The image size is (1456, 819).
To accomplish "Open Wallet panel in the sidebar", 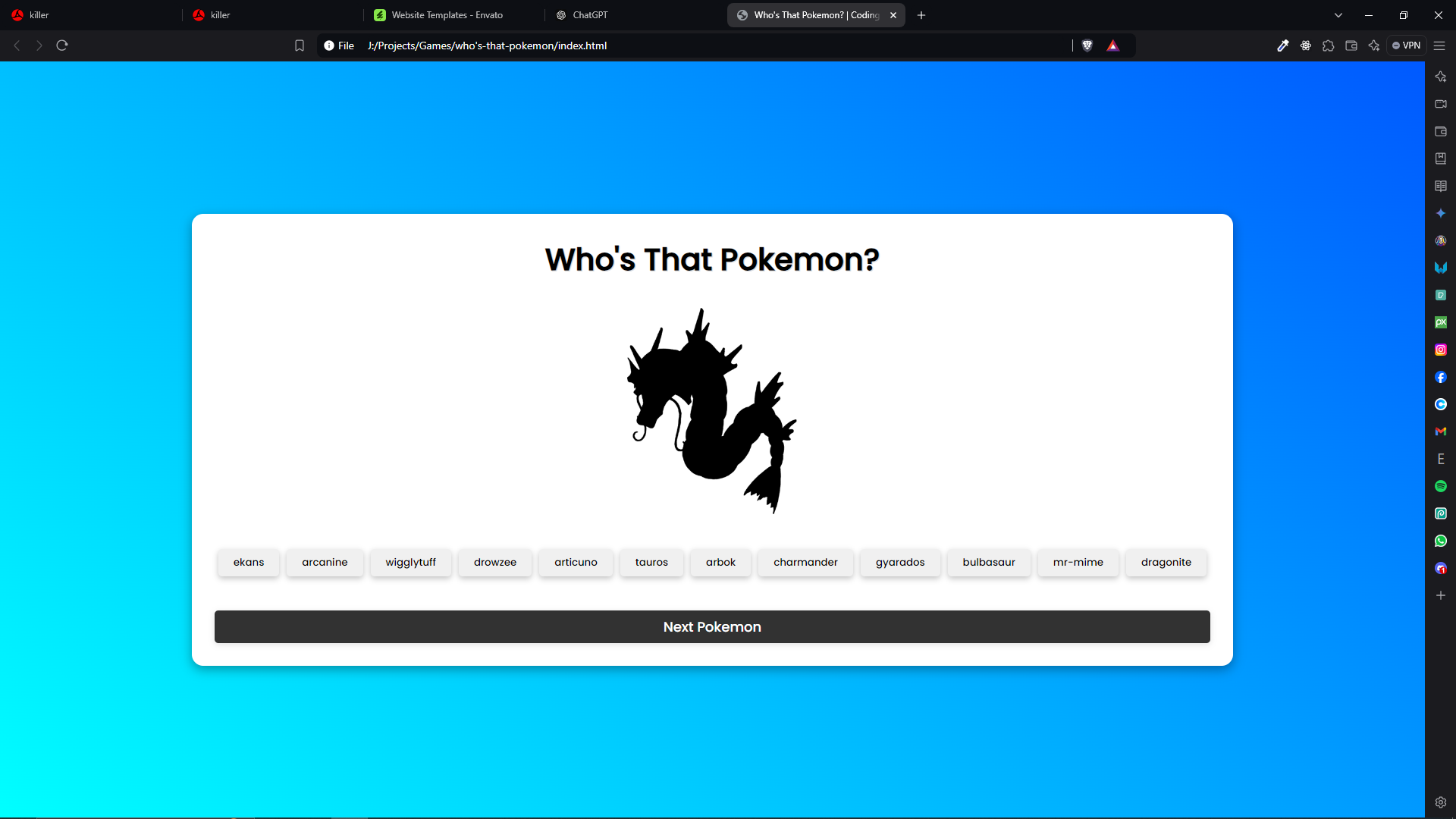I will point(1441,131).
